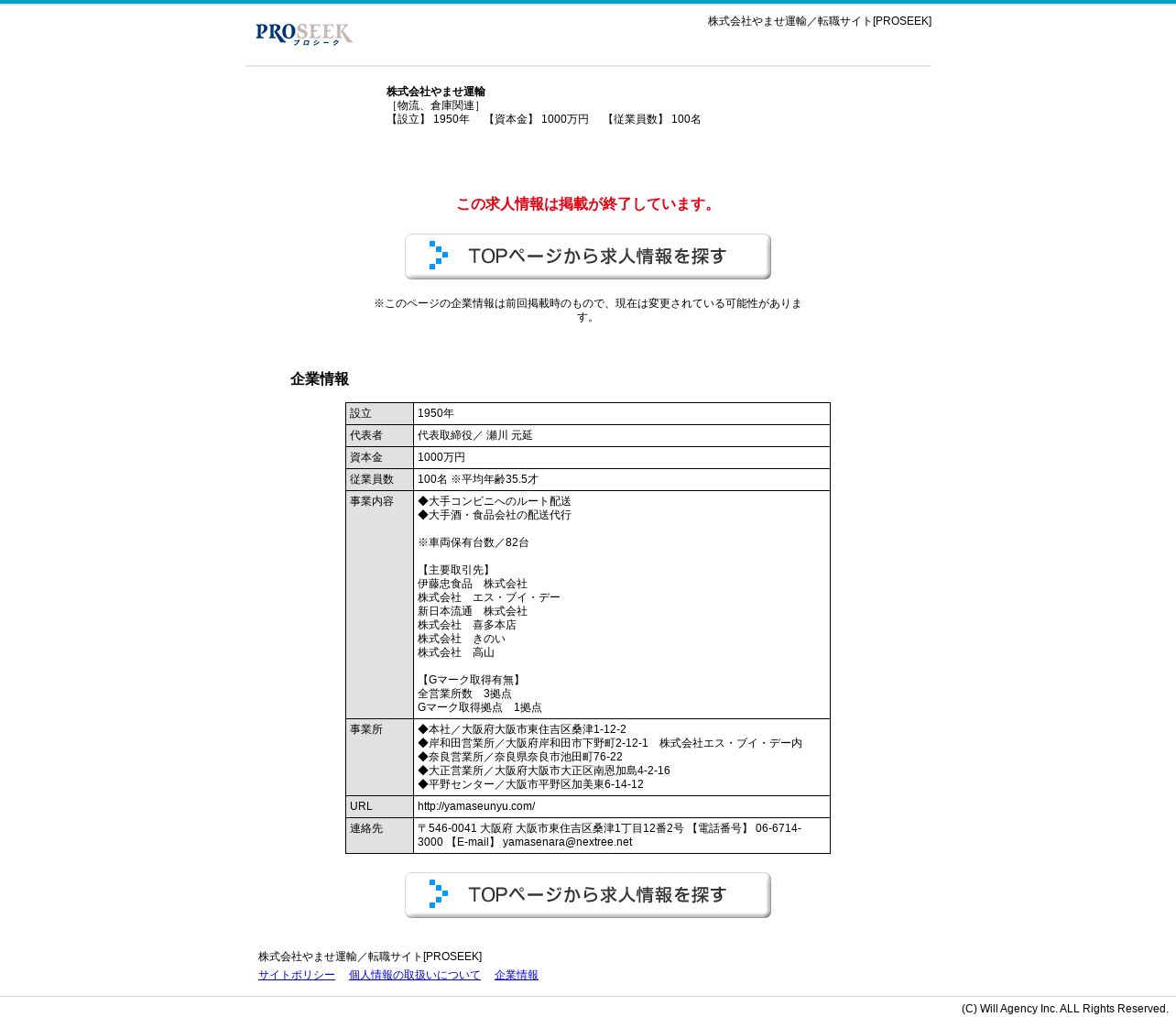This screenshot has width=1176, height=1017.
Task: Click the lower TOPページから求人情報を探す button
Action: (588, 895)
